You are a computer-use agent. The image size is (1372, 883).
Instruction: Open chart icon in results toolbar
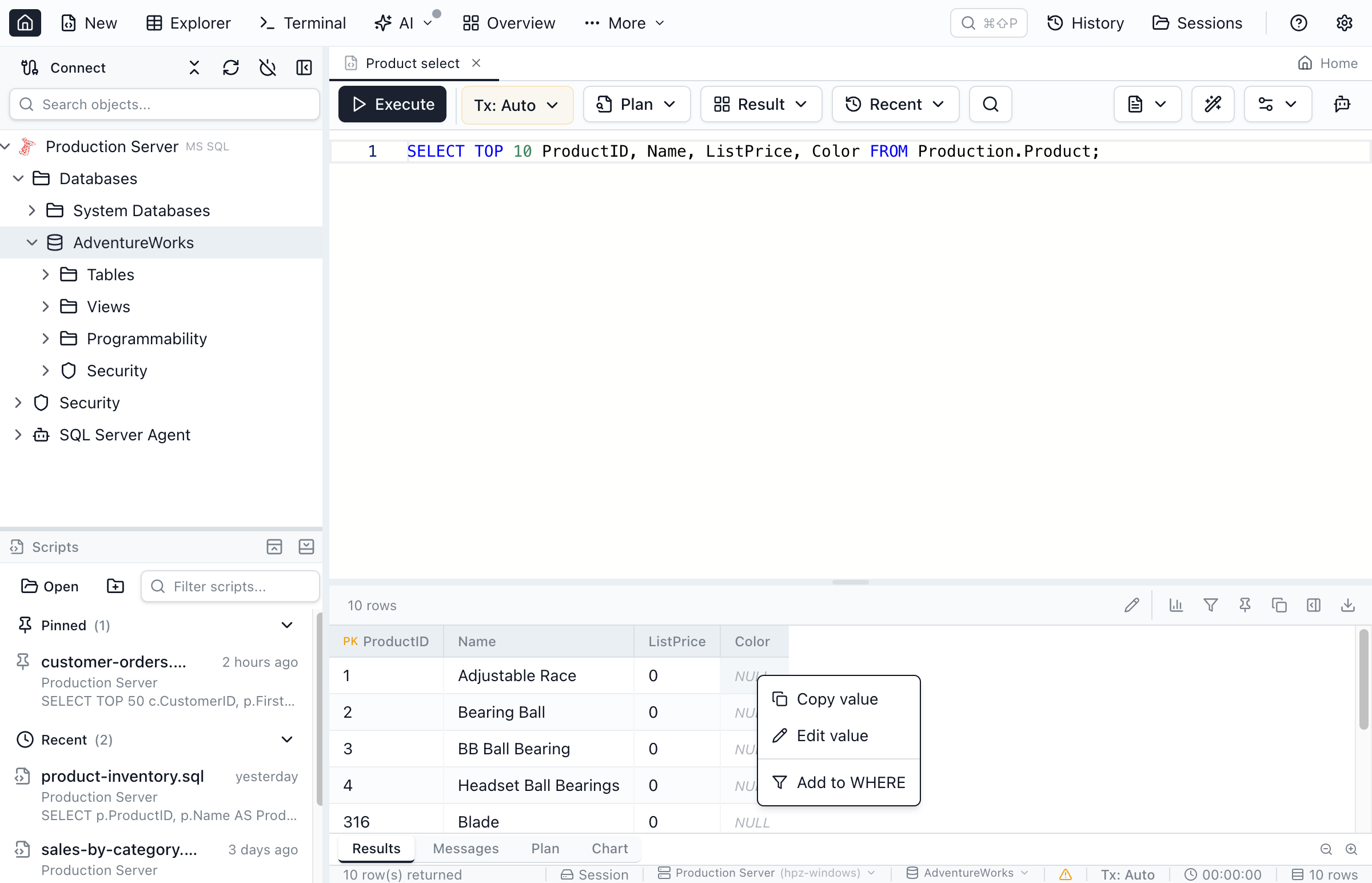click(1176, 606)
